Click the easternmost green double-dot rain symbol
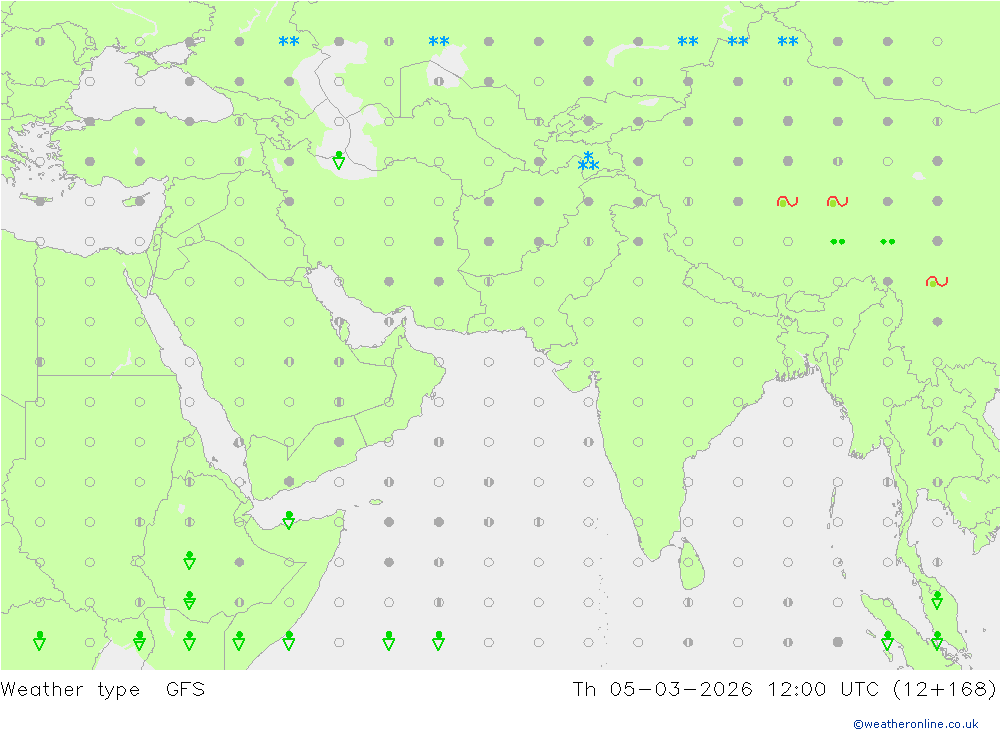 click(x=887, y=242)
